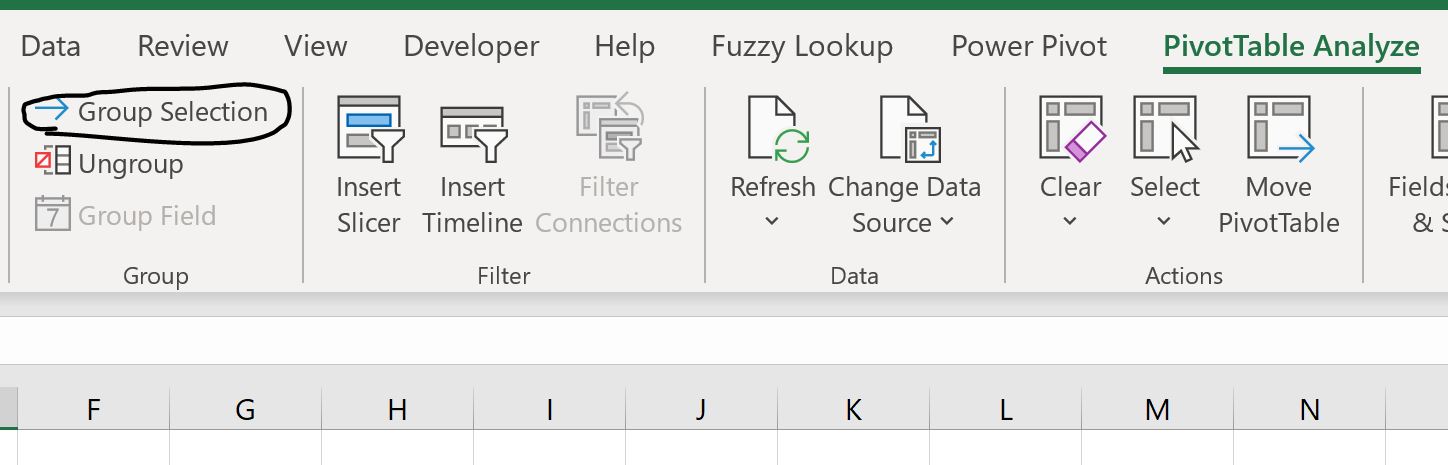Click the Ungroup text button

tap(130, 164)
